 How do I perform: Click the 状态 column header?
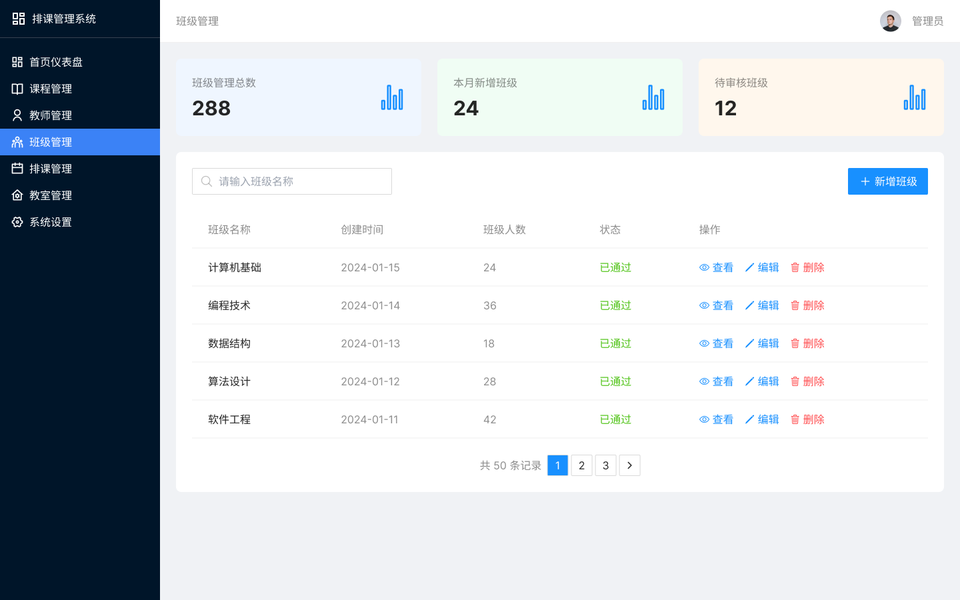[610, 230]
